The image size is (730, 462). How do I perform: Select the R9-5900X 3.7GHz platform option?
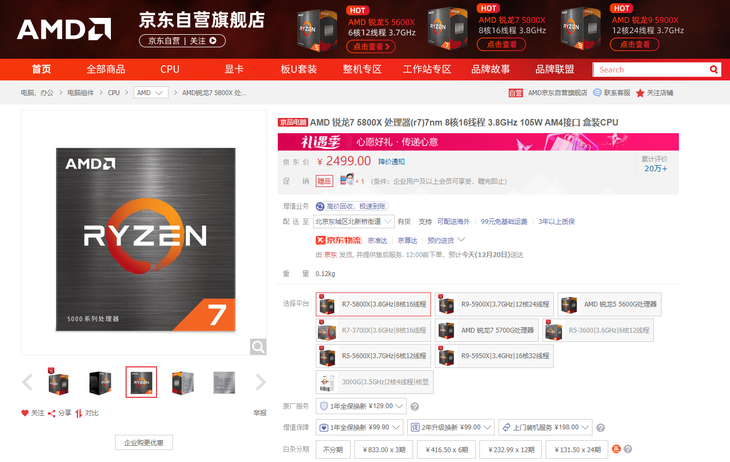[x=494, y=304]
